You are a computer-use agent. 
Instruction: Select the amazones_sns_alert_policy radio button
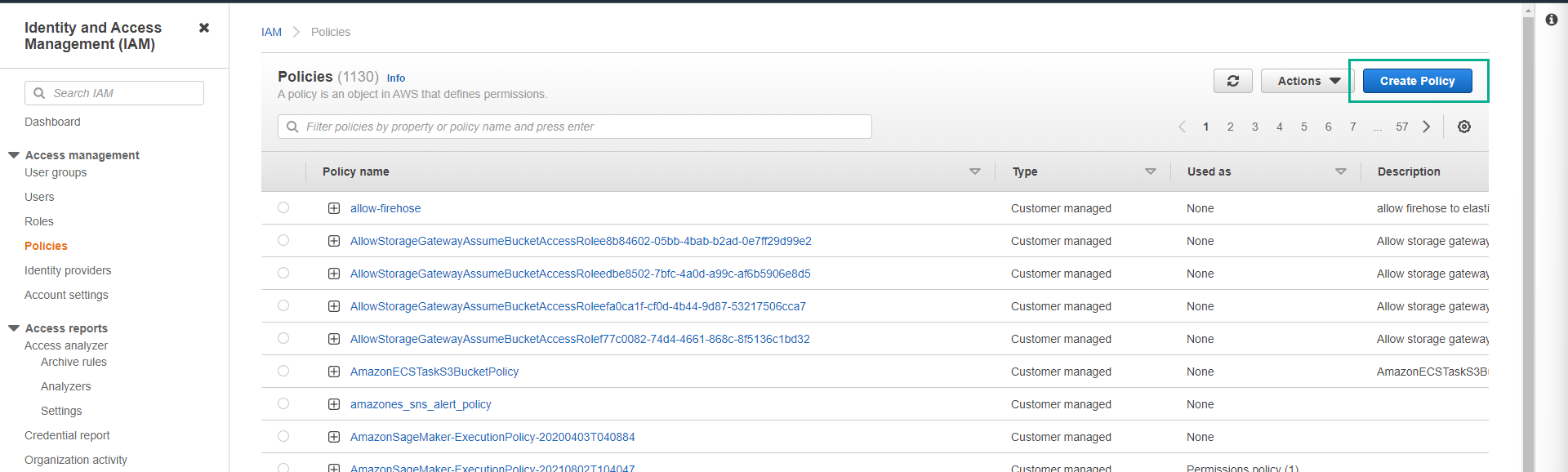(x=283, y=403)
